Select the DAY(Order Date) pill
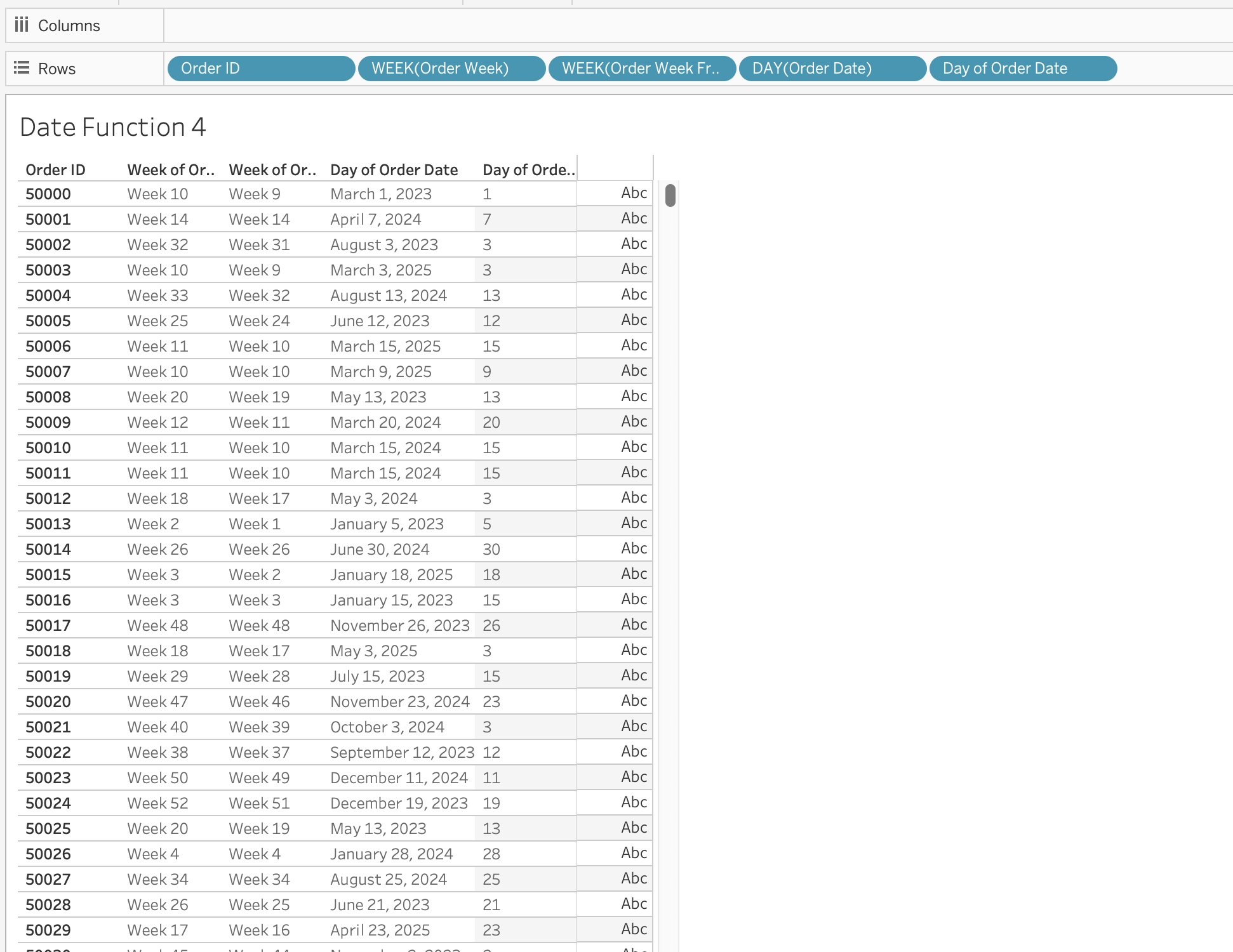1233x952 pixels. tap(832, 69)
